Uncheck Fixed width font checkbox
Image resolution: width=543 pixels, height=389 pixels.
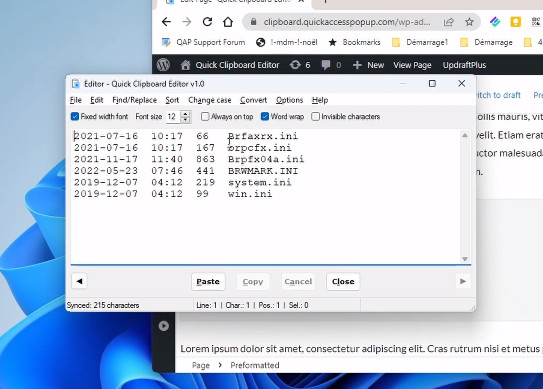pyautogui.click(x=75, y=116)
